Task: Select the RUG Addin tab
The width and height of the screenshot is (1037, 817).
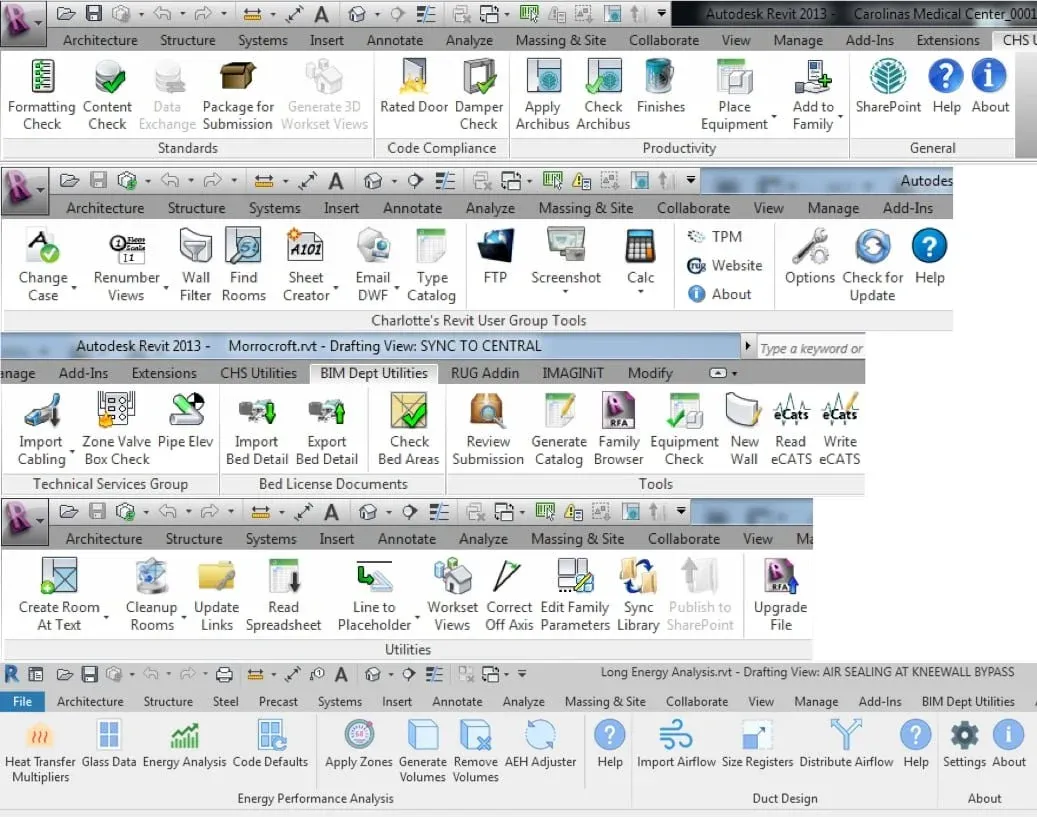Action: click(x=485, y=373)
